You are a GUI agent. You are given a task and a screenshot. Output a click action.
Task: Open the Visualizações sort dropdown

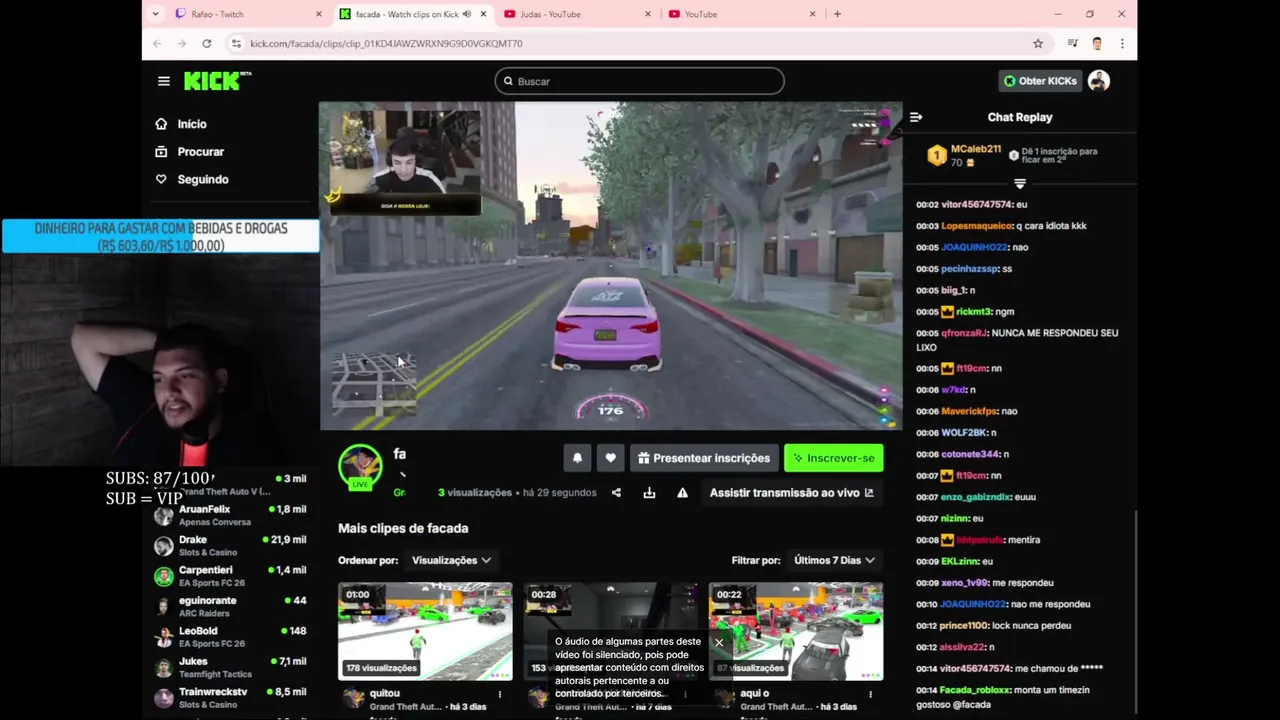(451, 560)
